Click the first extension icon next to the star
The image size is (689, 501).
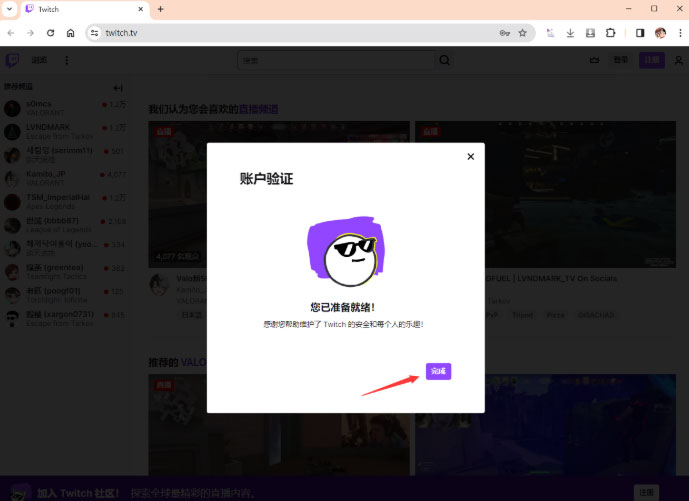[550, 33]
